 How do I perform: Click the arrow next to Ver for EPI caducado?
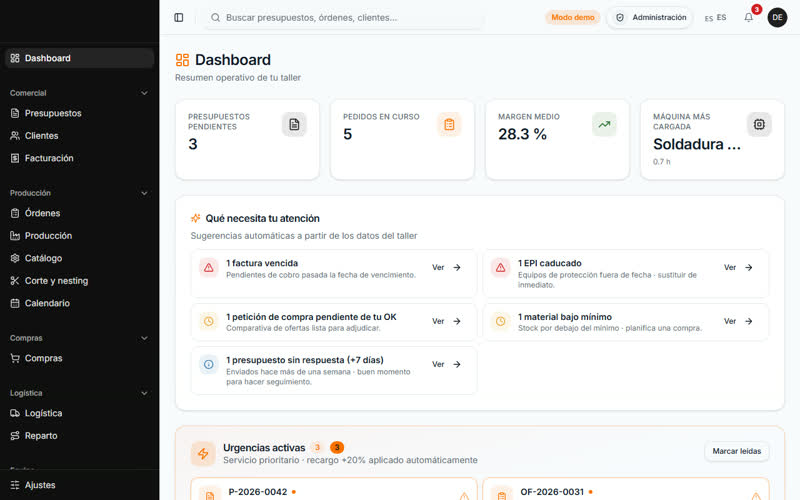pyautogui.click(x=748, y=267)
